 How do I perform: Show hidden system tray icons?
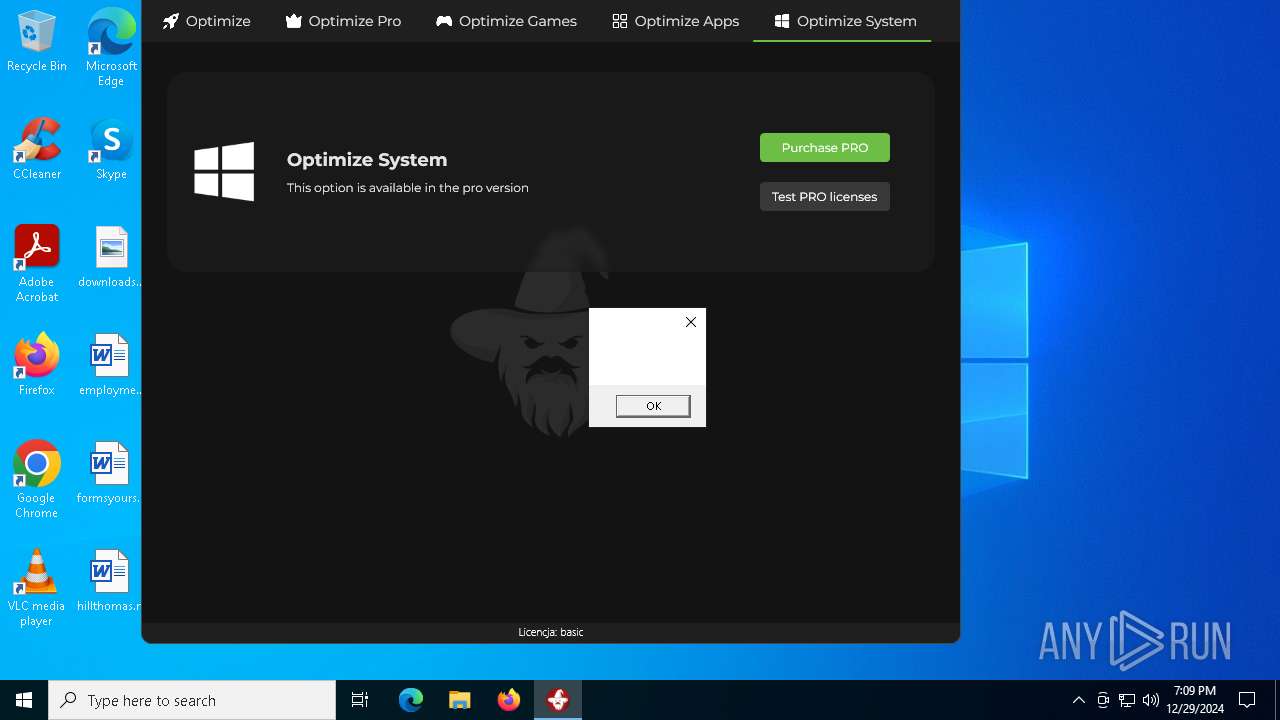tap(1078, 700)
